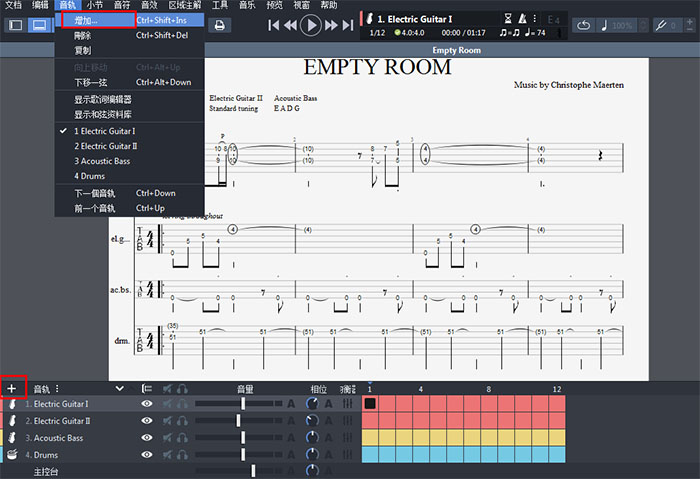Click the loop playback icon
700x479 pixels.
tap(583, 25)
